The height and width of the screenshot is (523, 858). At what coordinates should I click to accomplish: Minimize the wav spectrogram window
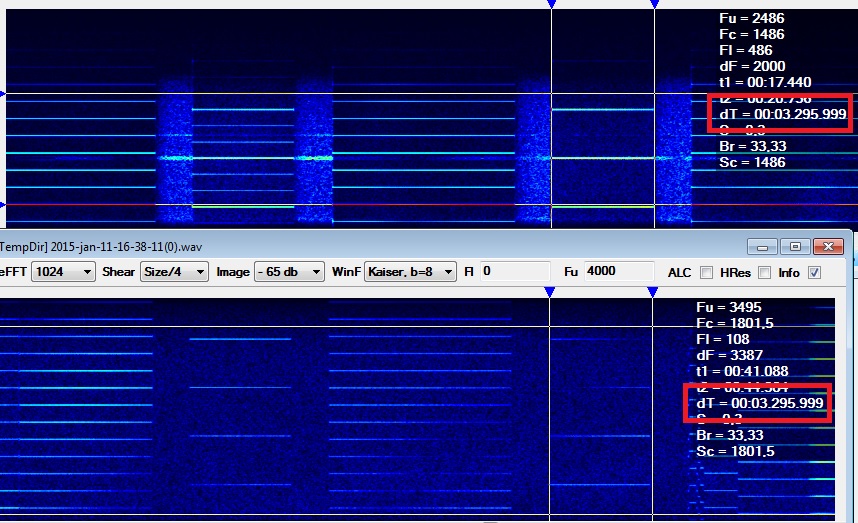pos(765,246)
